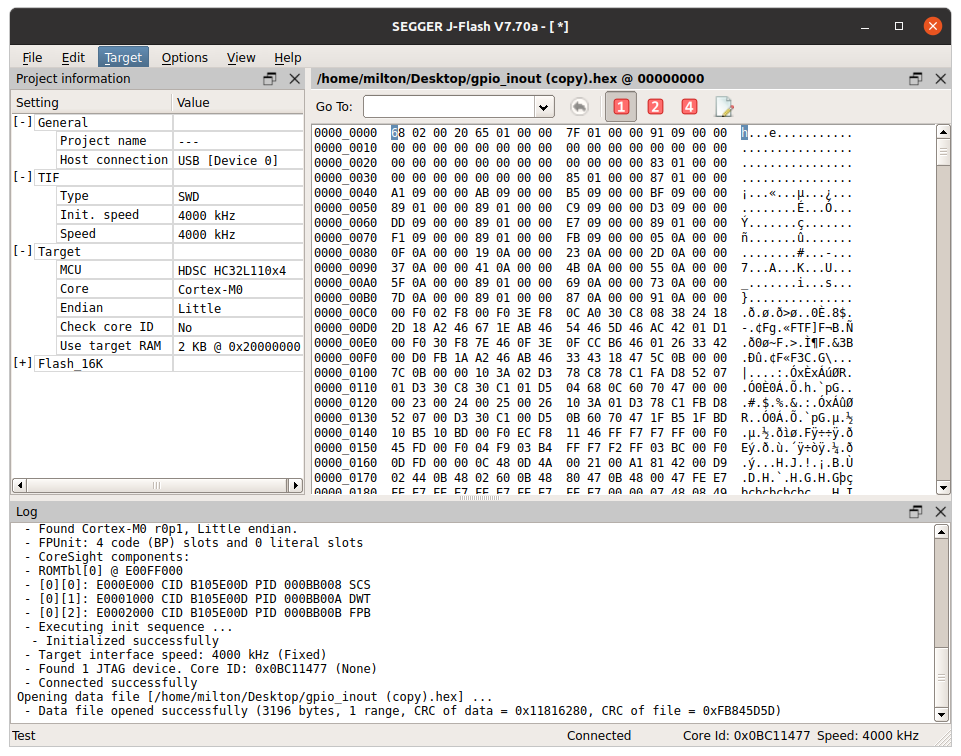Screen dimensions: 961x756
Task: Open the File menu
Action: (32, 58)
